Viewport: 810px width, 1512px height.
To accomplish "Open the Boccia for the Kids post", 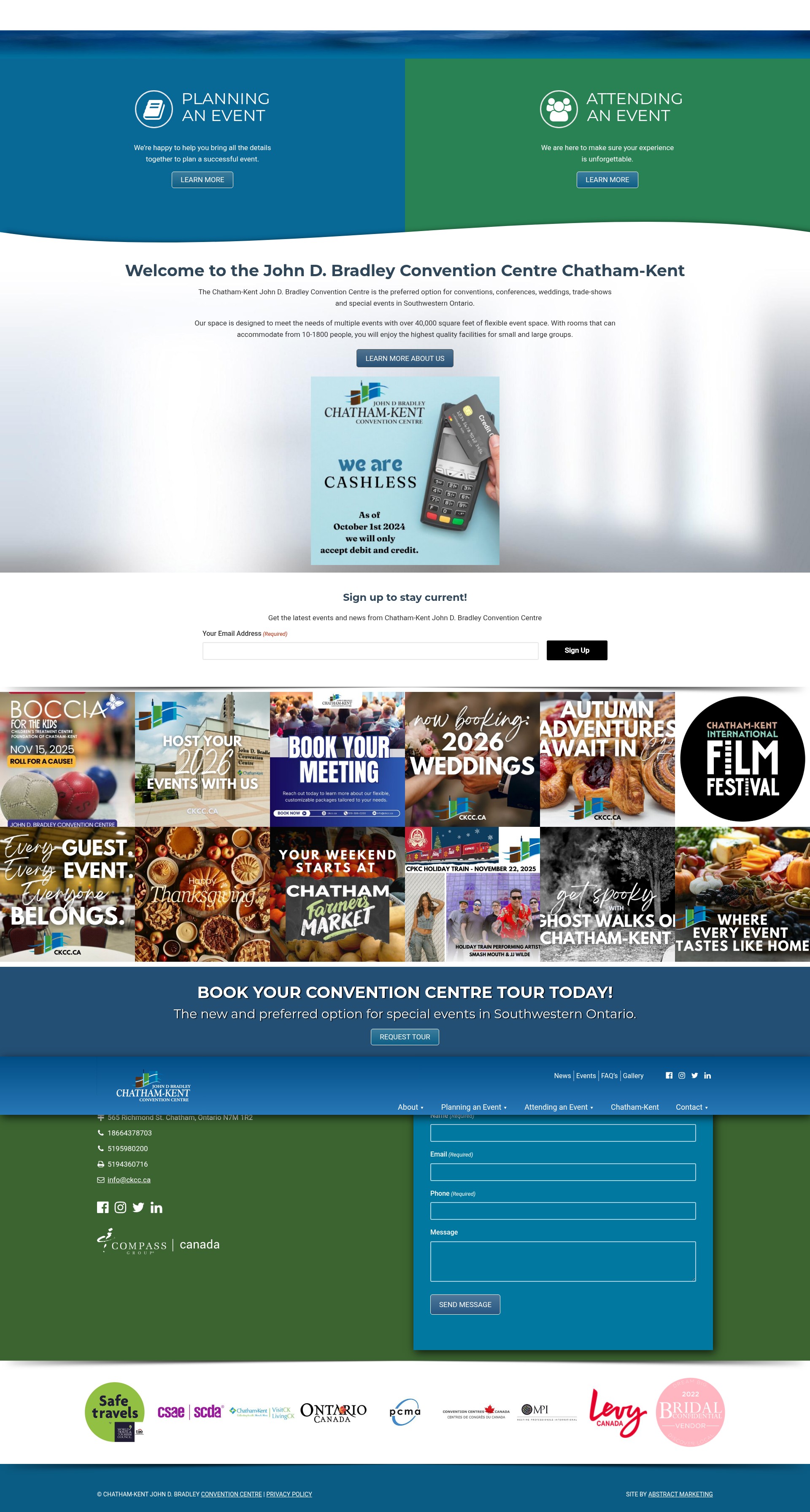I will click(x=67, y=759).
